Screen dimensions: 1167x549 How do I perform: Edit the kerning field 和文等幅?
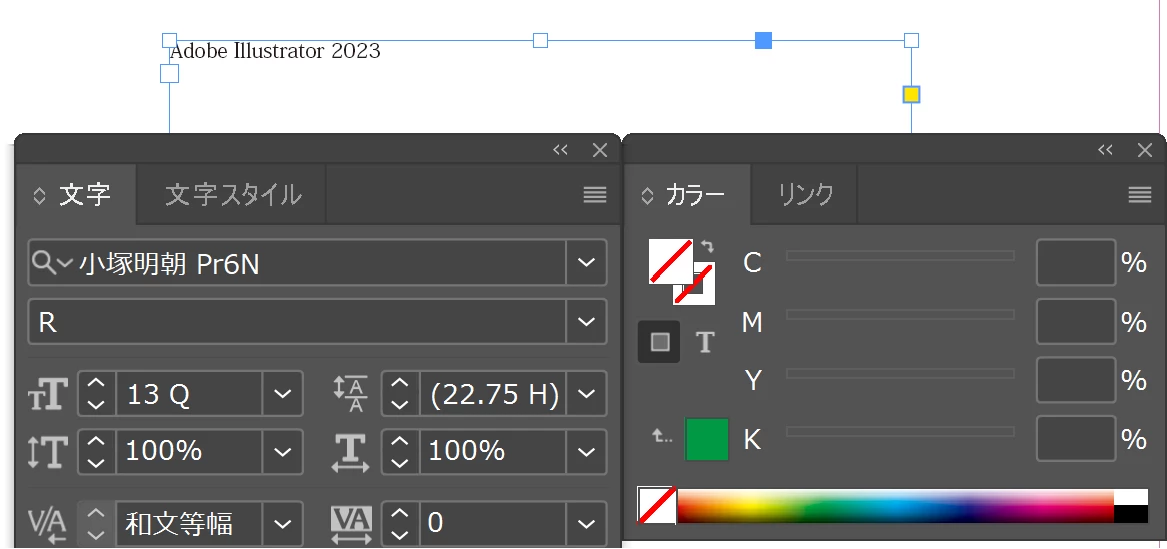pyautogui.click(x=190, y=524)
